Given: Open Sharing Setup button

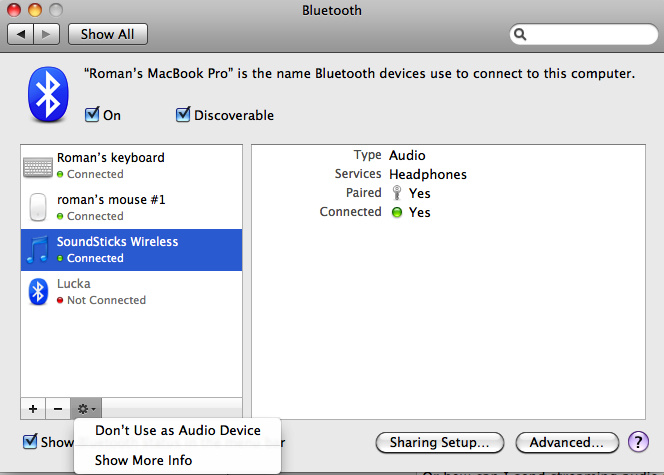Looking at the screenshot, I should tap(438, 442).
